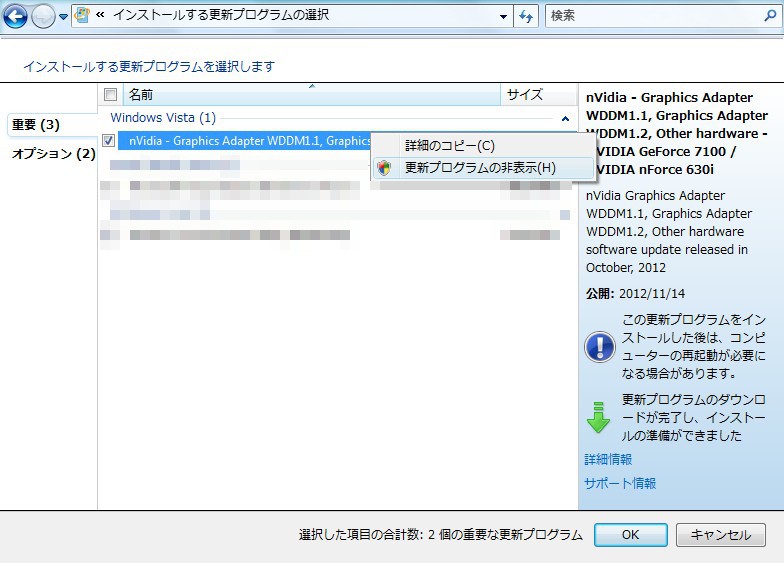Toggle the select-all checkbox in the header
The image size is (784, 563).
(110, 94)
